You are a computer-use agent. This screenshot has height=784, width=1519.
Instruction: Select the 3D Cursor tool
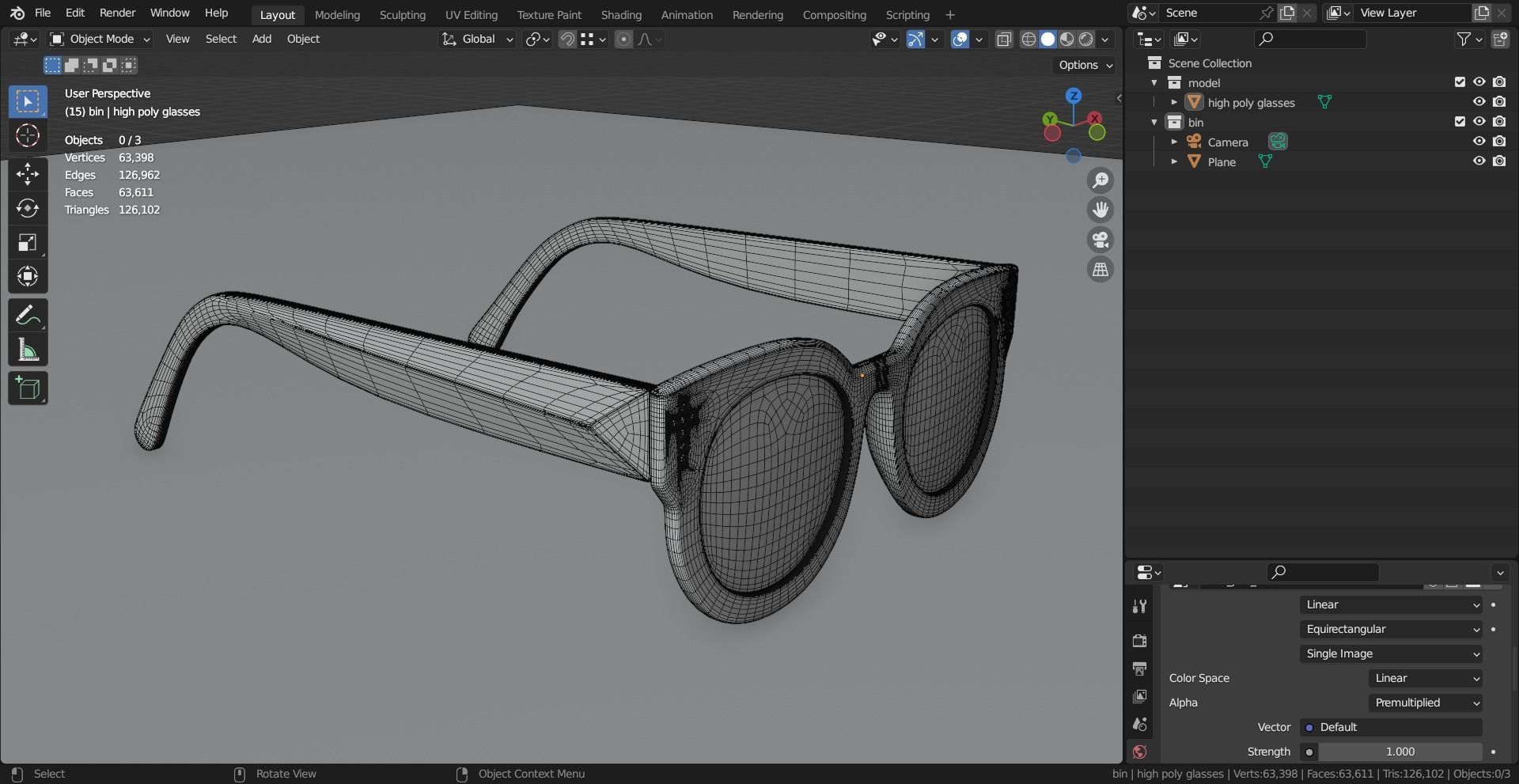click(x=28, y=136)
